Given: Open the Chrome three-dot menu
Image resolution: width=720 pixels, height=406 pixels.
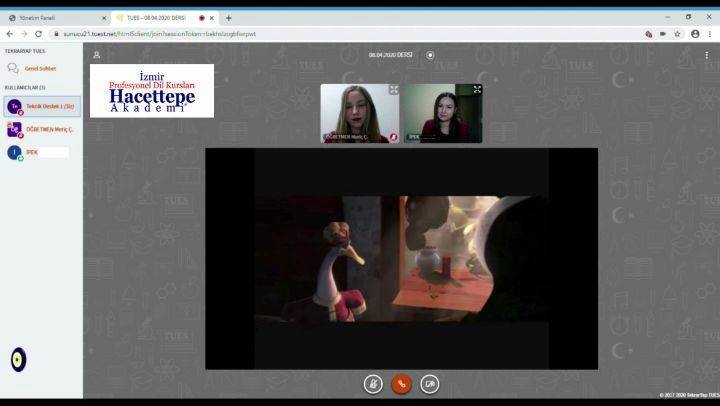Looking at the screenshot, I should tap(710, 34).
